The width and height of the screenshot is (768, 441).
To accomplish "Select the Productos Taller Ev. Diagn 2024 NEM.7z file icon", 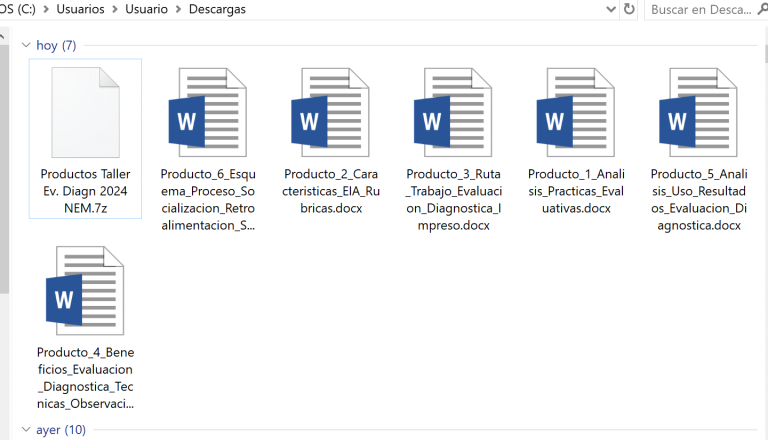I will point(86,113).
